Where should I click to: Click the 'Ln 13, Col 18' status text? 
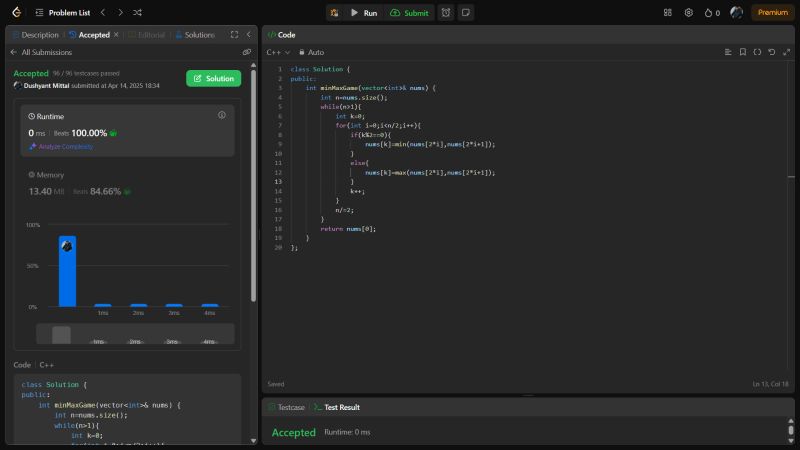pyautogui.click(x=770, y=384)
